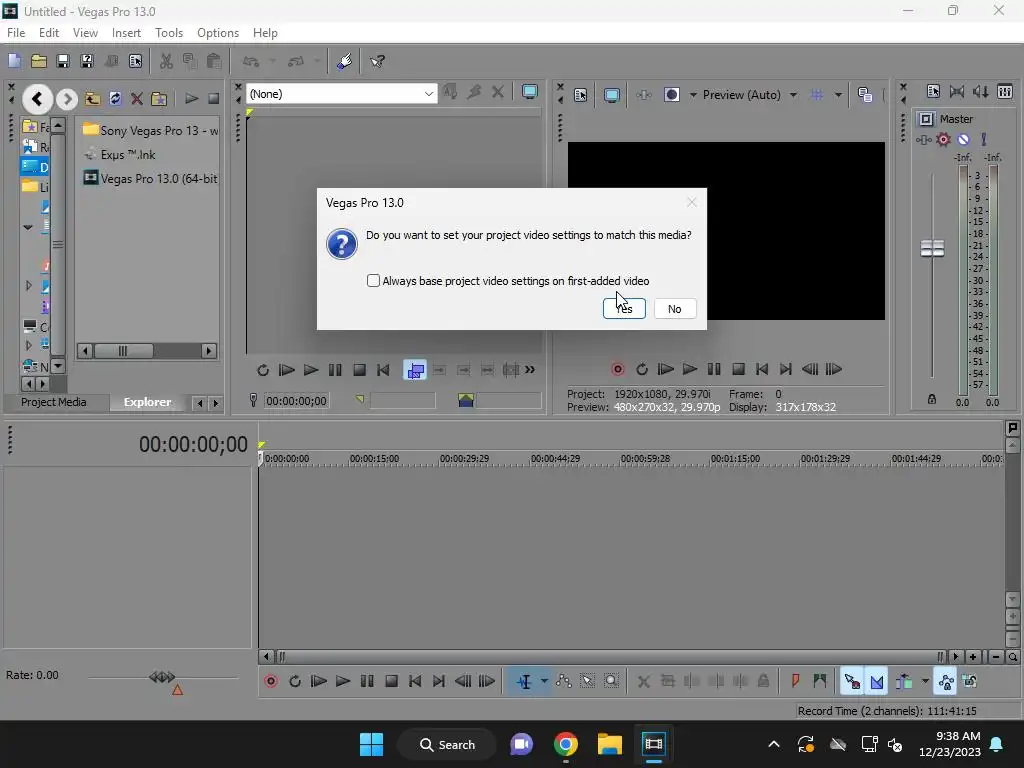
Task: Start Explorer preview play button
Action: [191, 99]
